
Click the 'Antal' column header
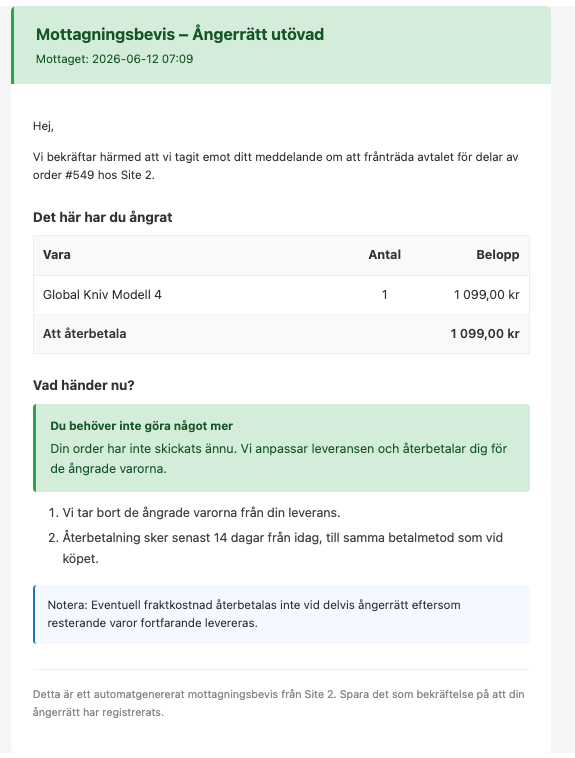(x=384, y=255)
